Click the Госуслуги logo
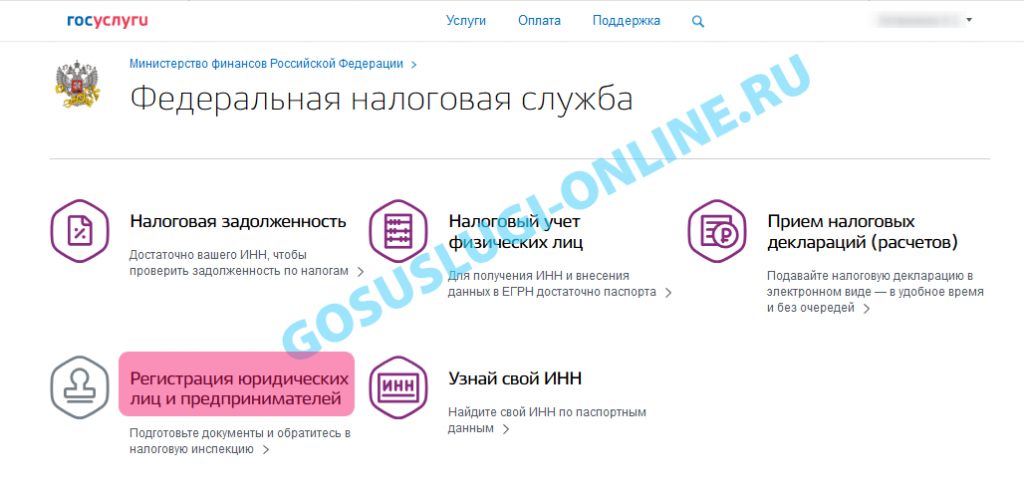This screenshot has width=1024, height=492. pyautogui.click(x=108, y=21)
